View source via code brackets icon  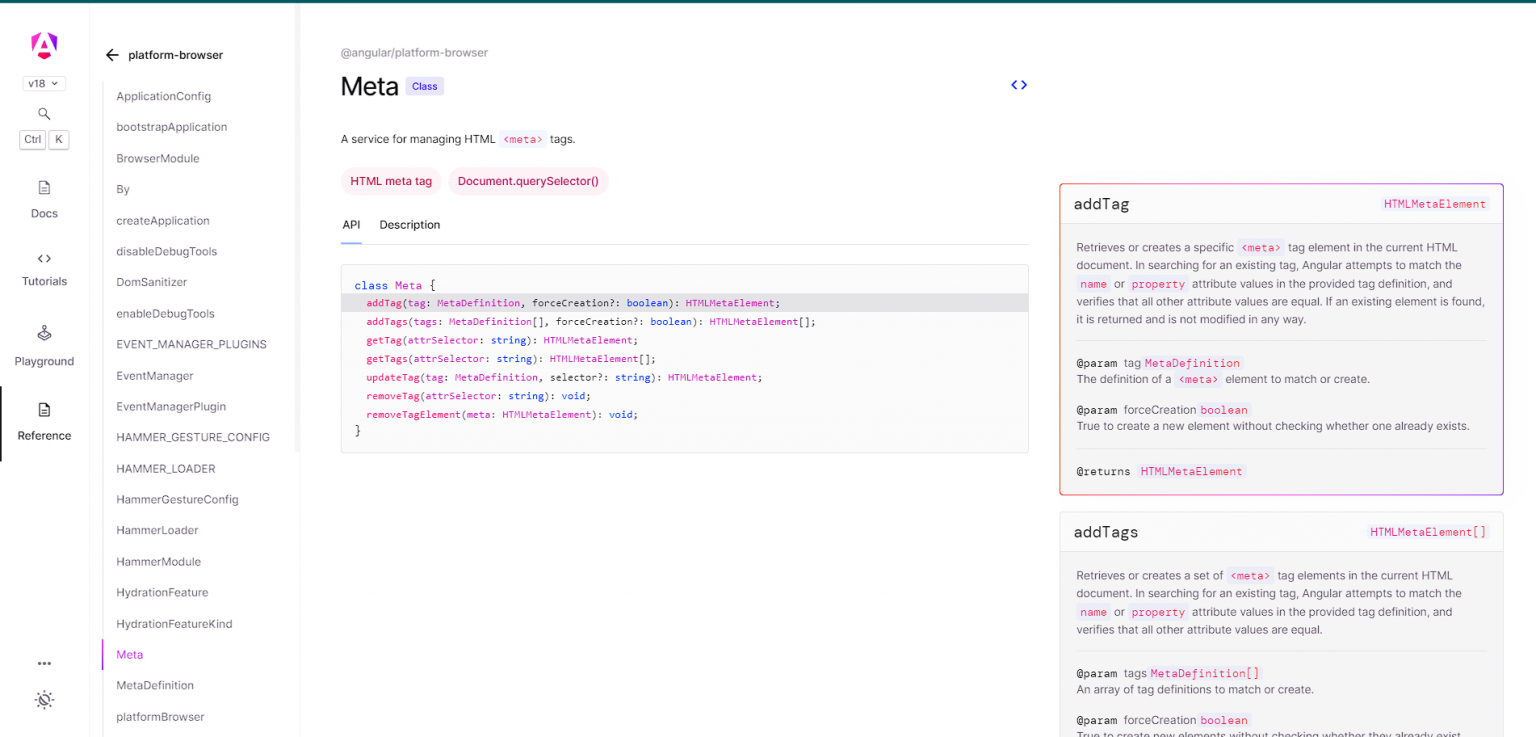point(1019,85)
